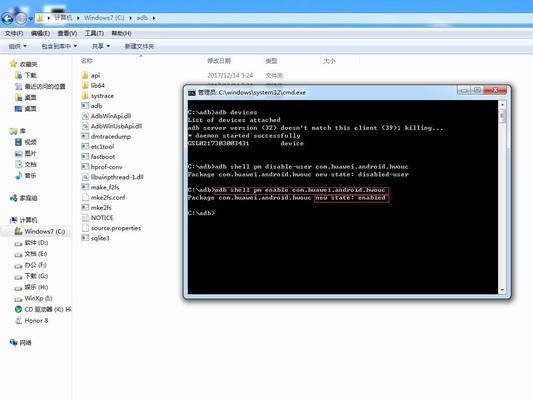Click the 新建文件夹 button

point(139,46)
